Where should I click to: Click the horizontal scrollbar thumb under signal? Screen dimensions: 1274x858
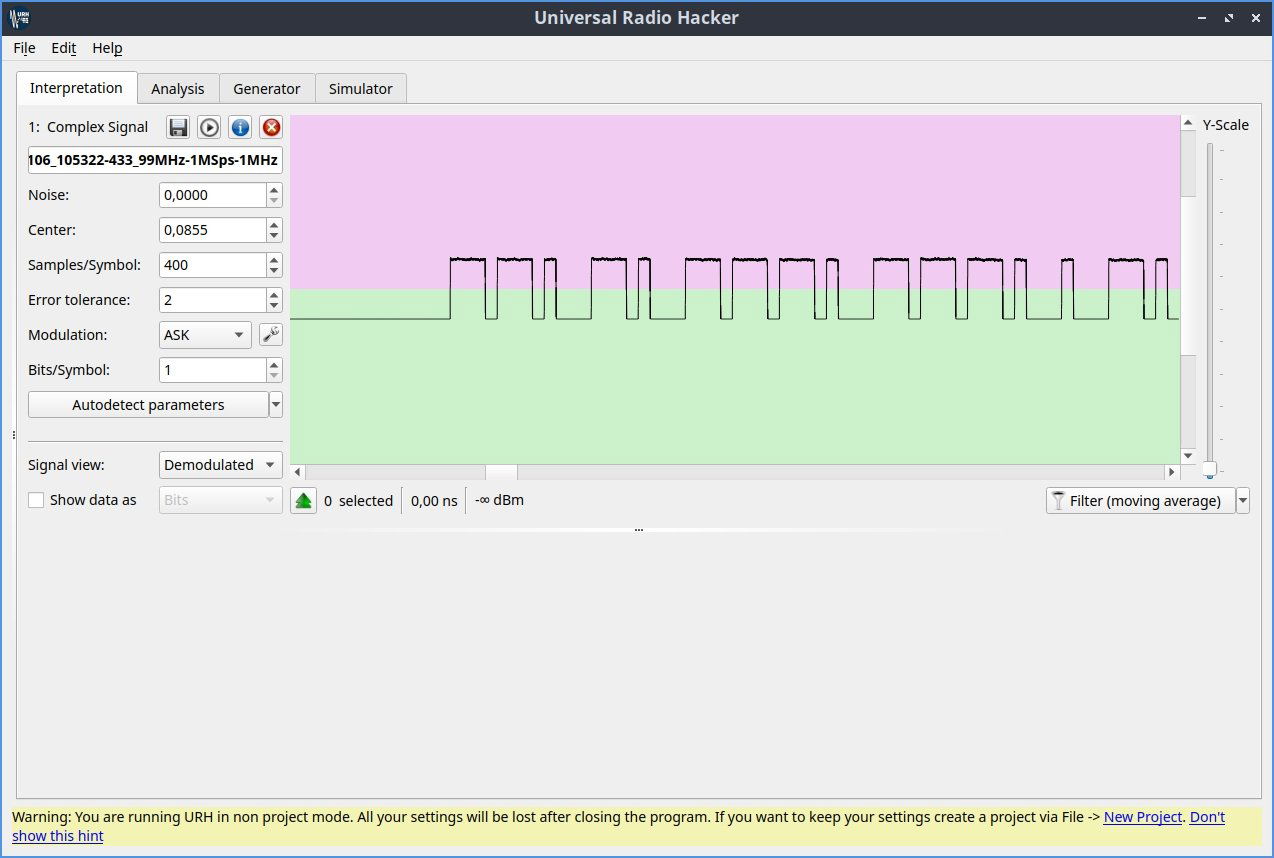pyautogui.click(x=501, y=472)
